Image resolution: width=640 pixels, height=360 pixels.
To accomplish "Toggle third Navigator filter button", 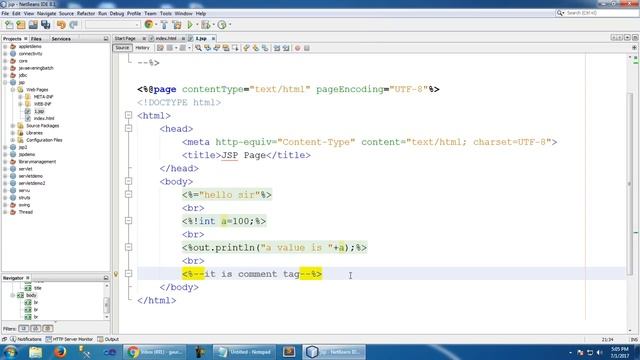I will [x=48, y=329].
